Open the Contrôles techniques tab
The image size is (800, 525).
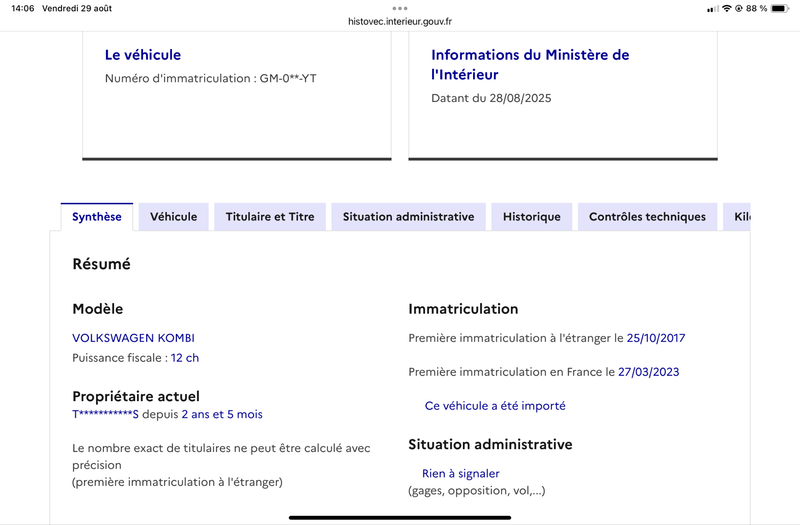tap(647, 217)
